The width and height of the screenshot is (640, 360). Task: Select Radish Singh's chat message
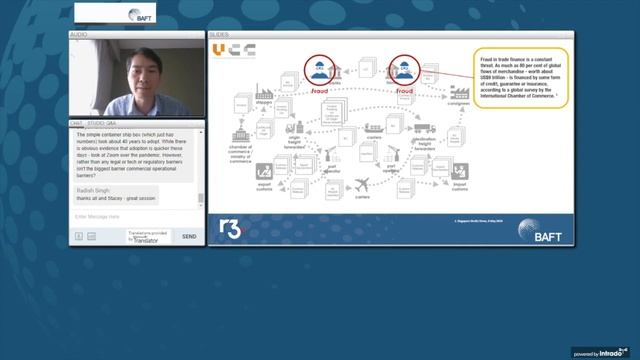coord(116,195)
